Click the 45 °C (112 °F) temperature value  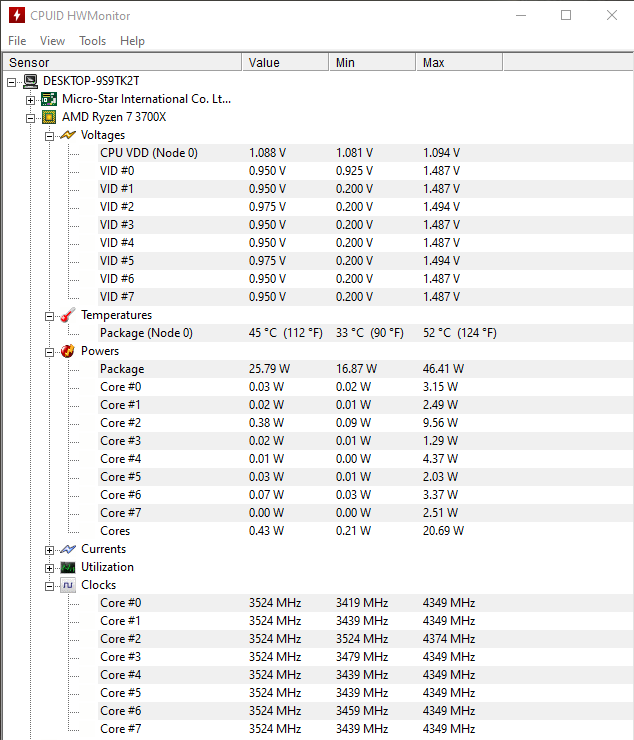286,333
